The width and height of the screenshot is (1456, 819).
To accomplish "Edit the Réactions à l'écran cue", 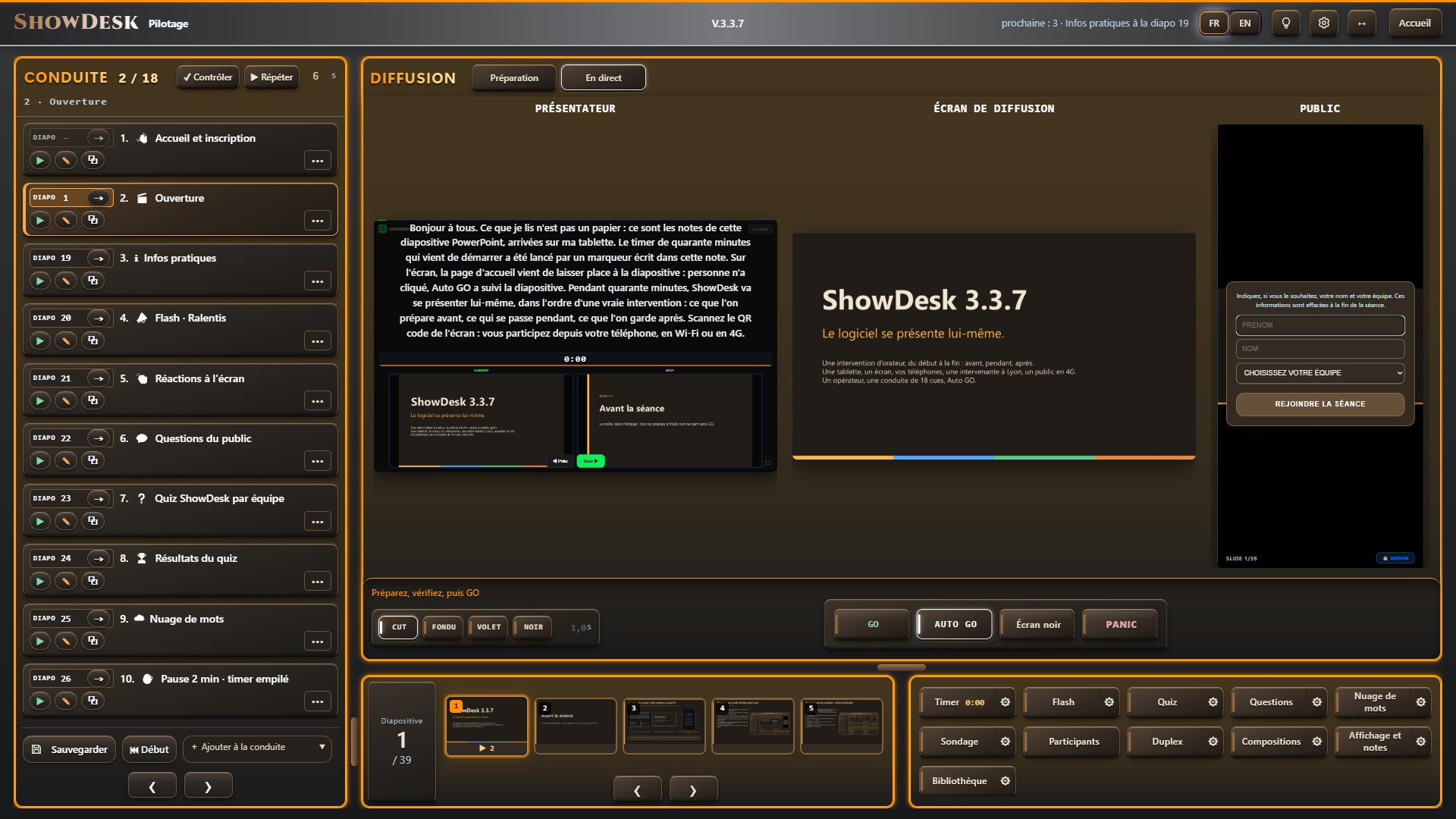I will [66, 400].
